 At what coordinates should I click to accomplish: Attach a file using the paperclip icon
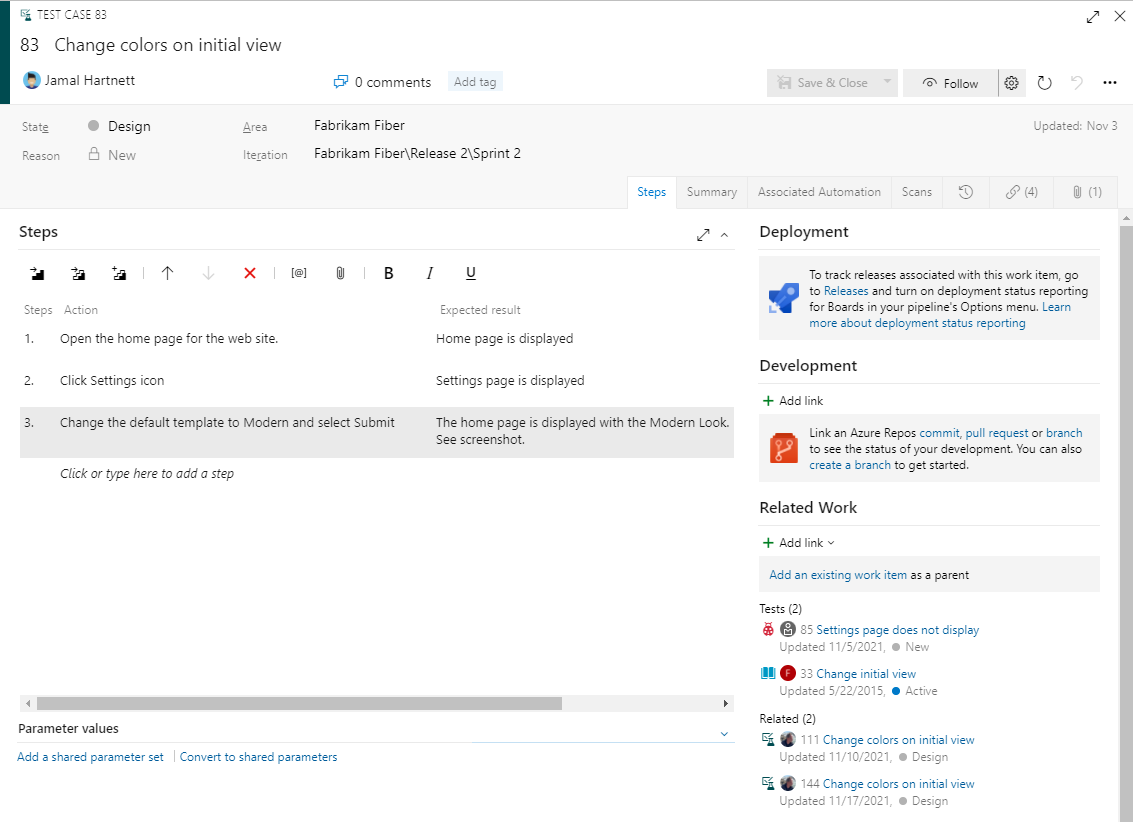tap(340, 272)
